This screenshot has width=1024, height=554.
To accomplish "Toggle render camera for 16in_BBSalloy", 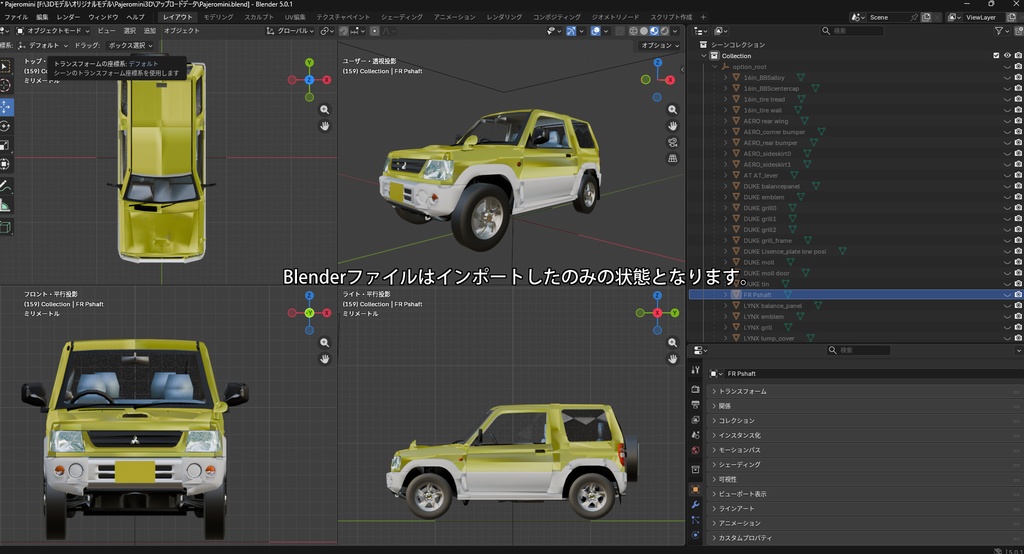I will click(x=1018, y=77).
